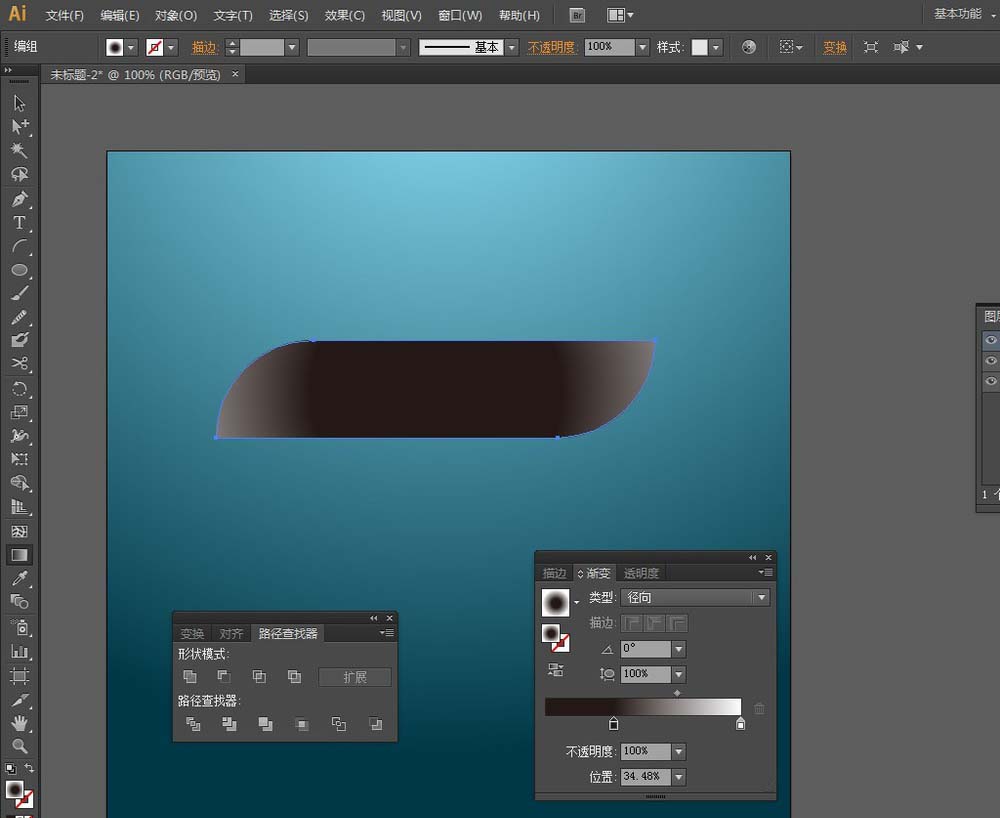Switch to the 透明度 panel tab
The height and width of the screenshot is (818, 1000).
point(641,573)
